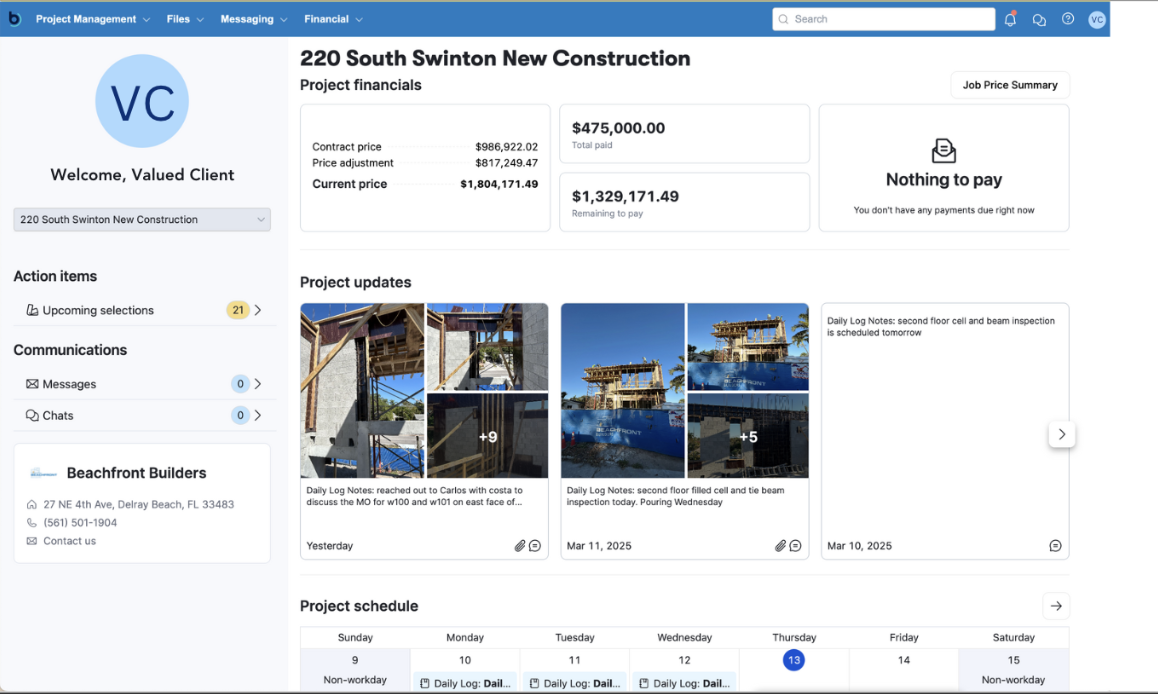The width and height of the screenshot is (1158, 694).
Task: Click the Chats count 0 badge
Action: click(x=240, y=416)
